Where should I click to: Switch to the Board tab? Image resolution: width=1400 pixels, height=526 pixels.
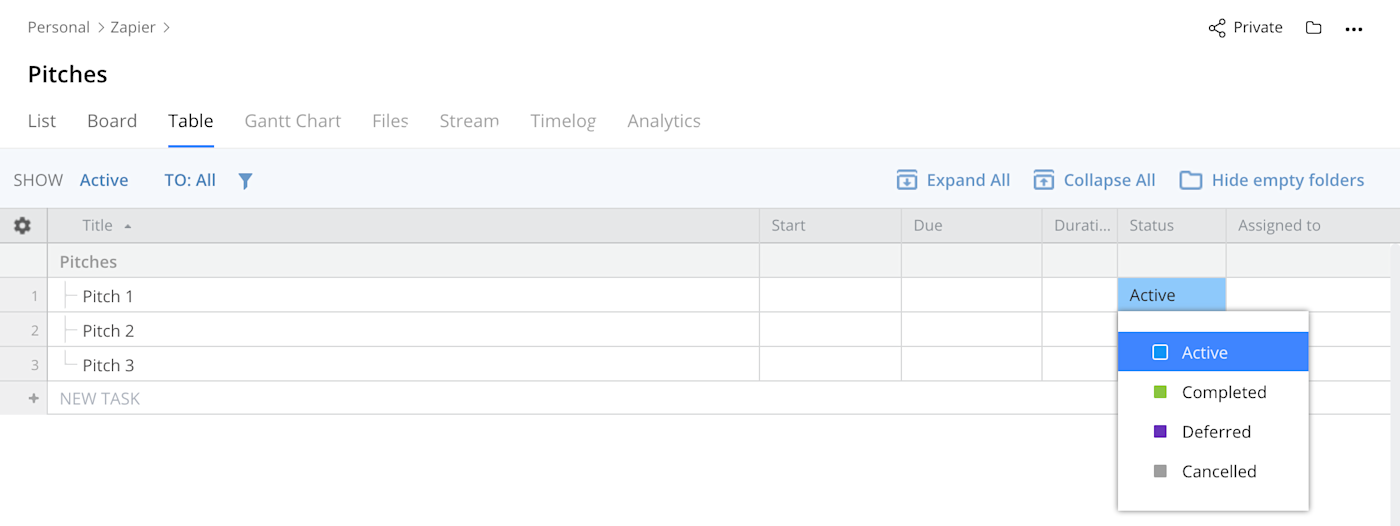point(112,121)
